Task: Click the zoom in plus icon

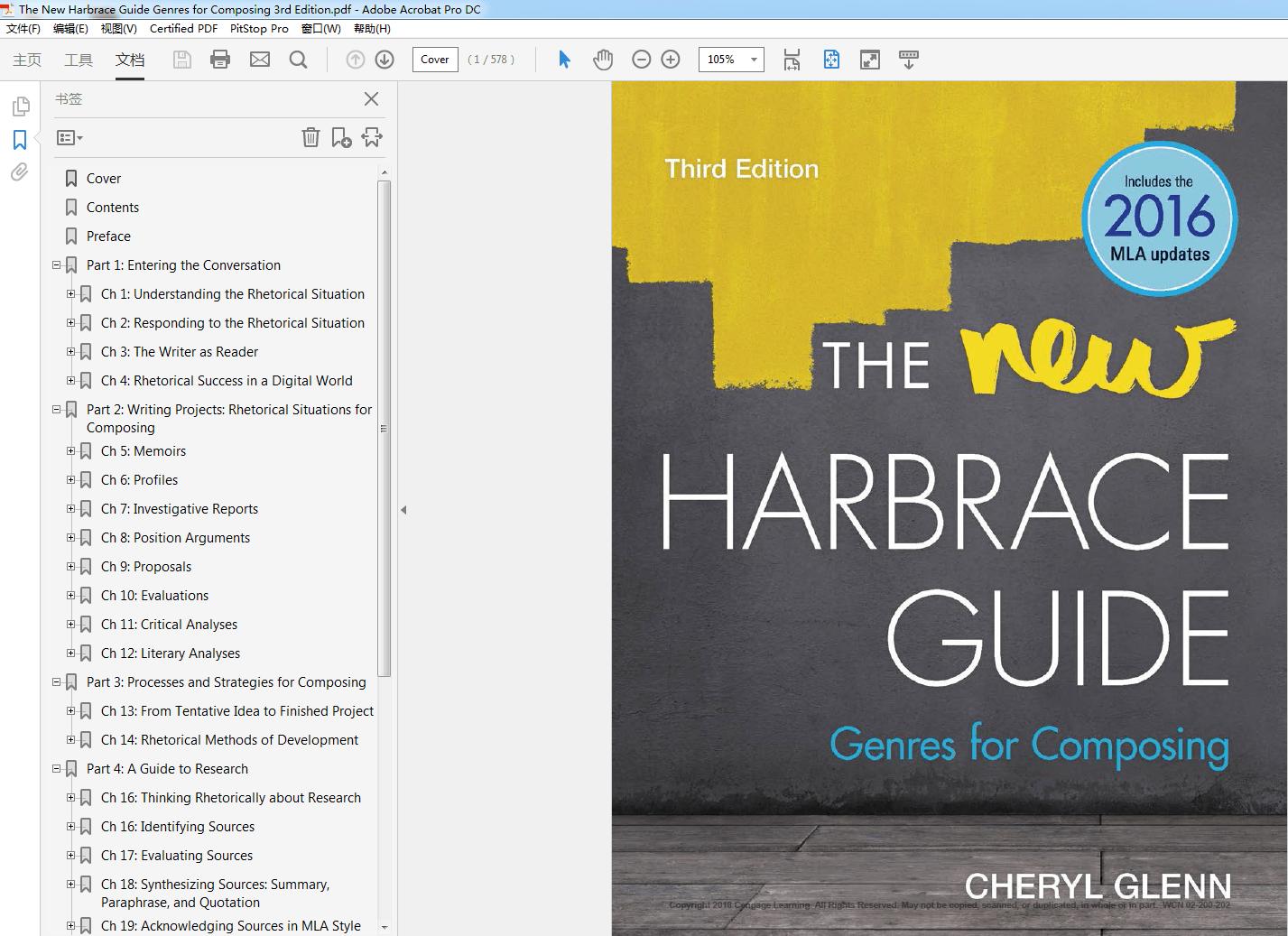Action: tap(671, 60)
